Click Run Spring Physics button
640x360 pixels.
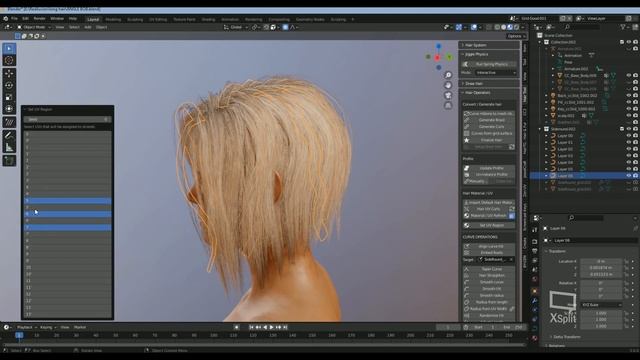(489, 64)
